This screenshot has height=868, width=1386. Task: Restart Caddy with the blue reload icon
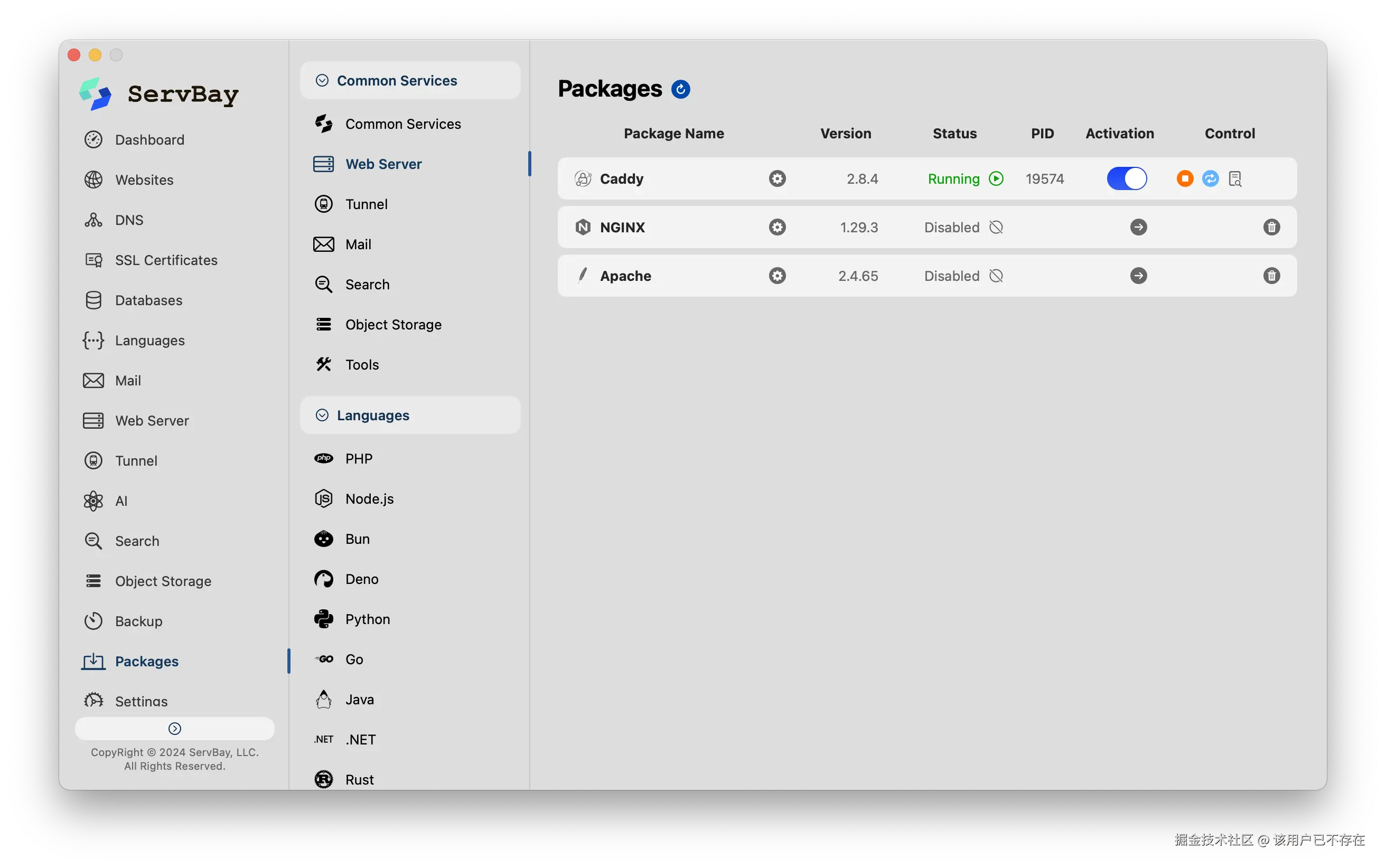coord(1210,178)
